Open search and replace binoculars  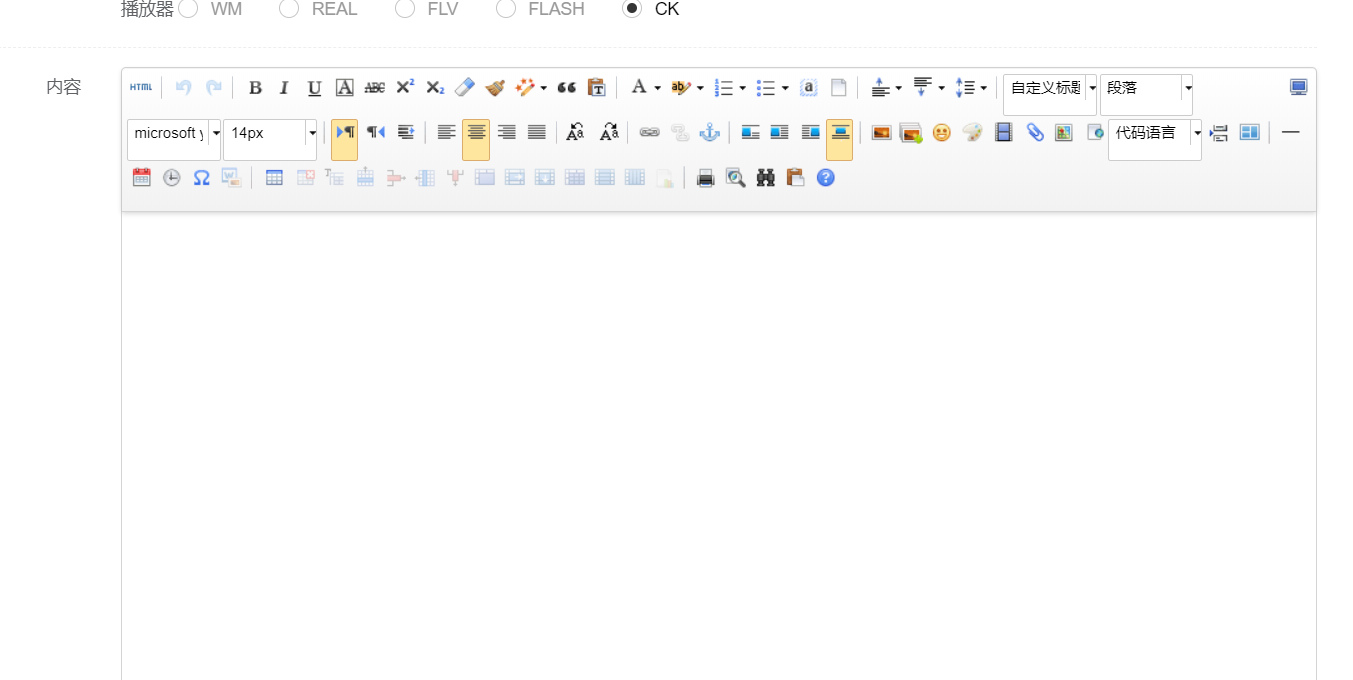click(765, 178)
